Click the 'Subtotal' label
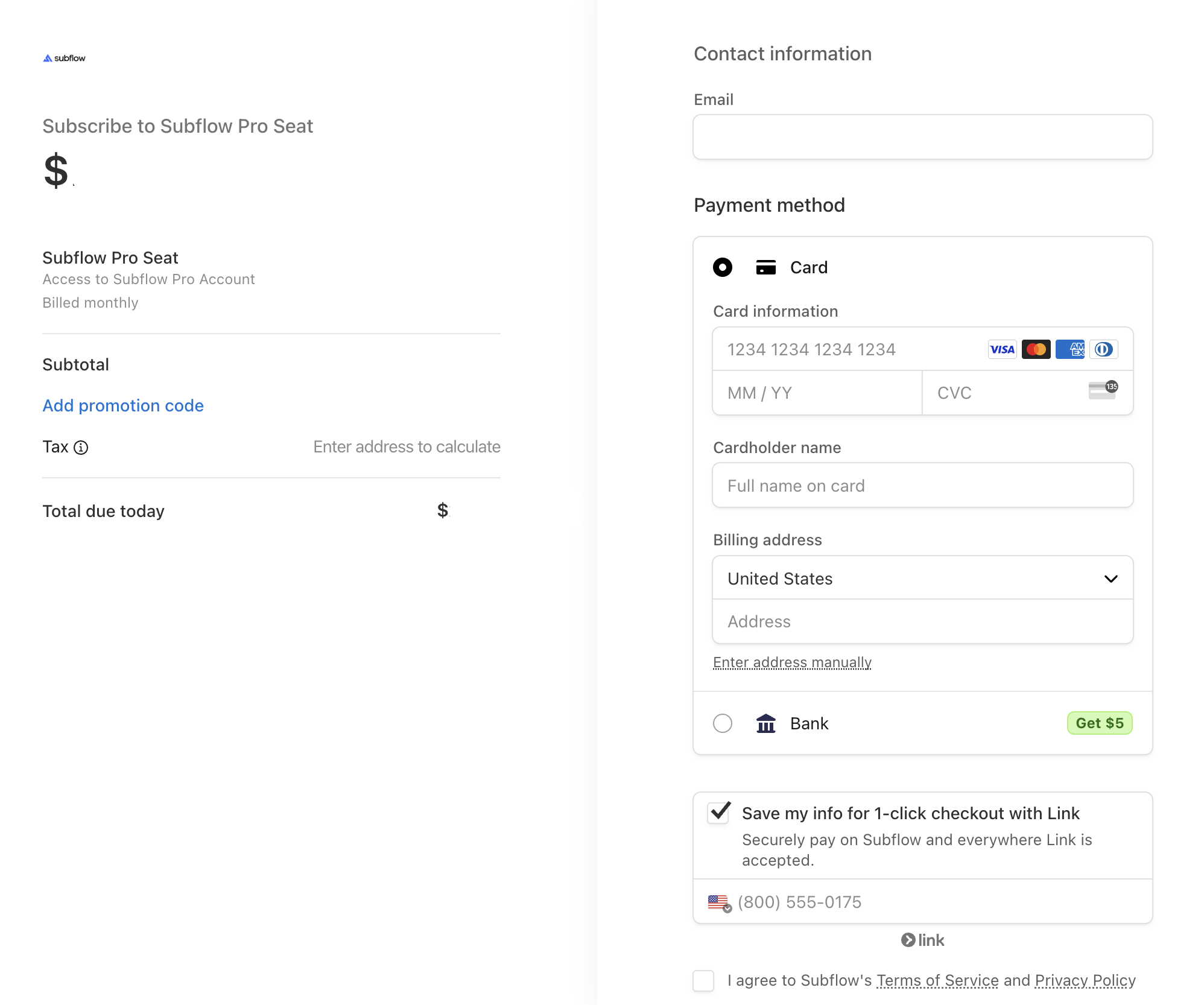Image resolution: width=1204 pixels, height=1005 pixels. click(75, 365)
